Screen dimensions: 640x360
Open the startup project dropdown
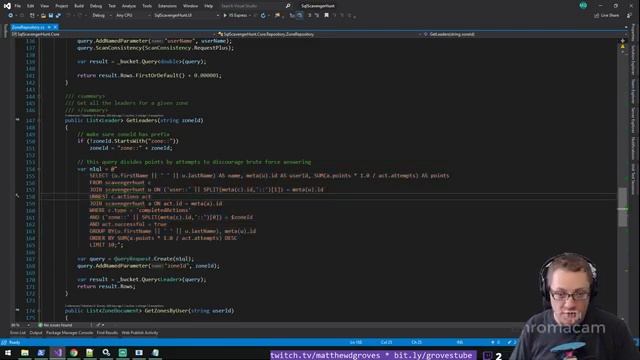(186, 16)
